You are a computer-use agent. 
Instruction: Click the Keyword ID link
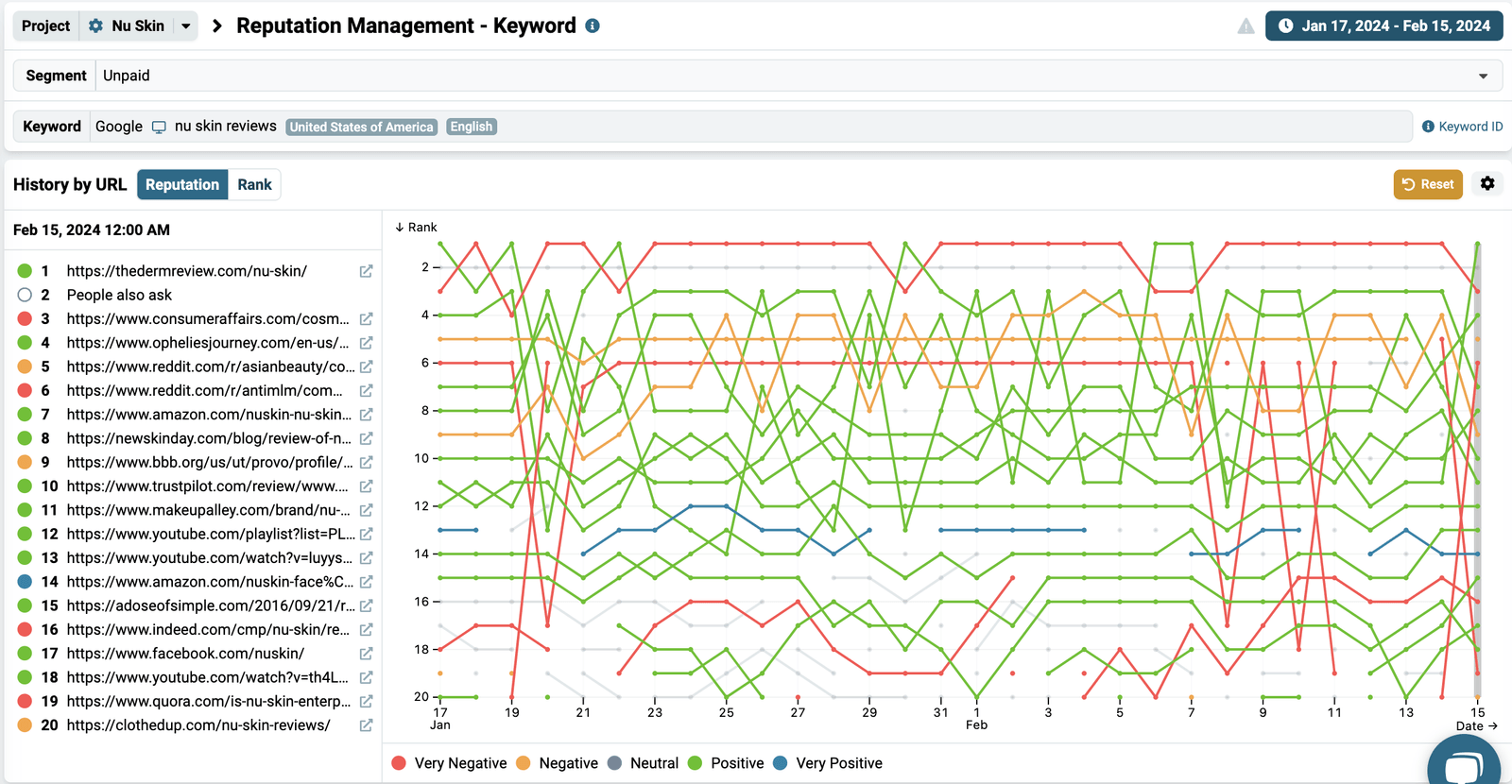click(1463, 127)
